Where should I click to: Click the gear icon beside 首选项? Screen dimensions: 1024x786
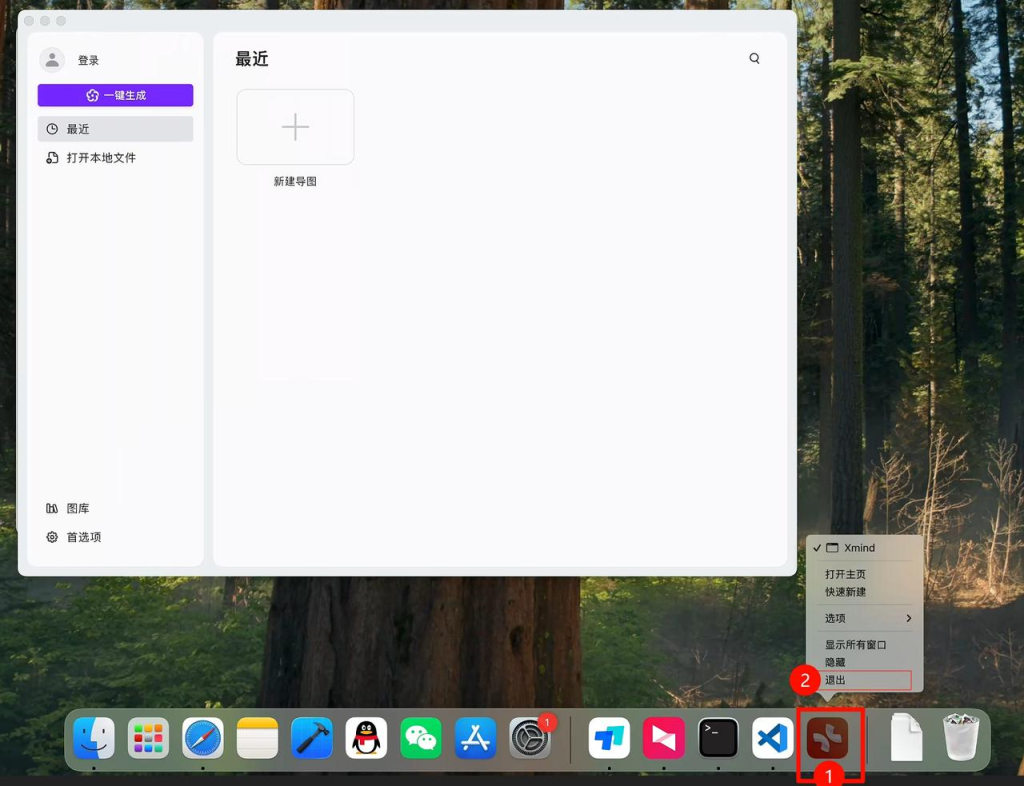pos(52,537)
